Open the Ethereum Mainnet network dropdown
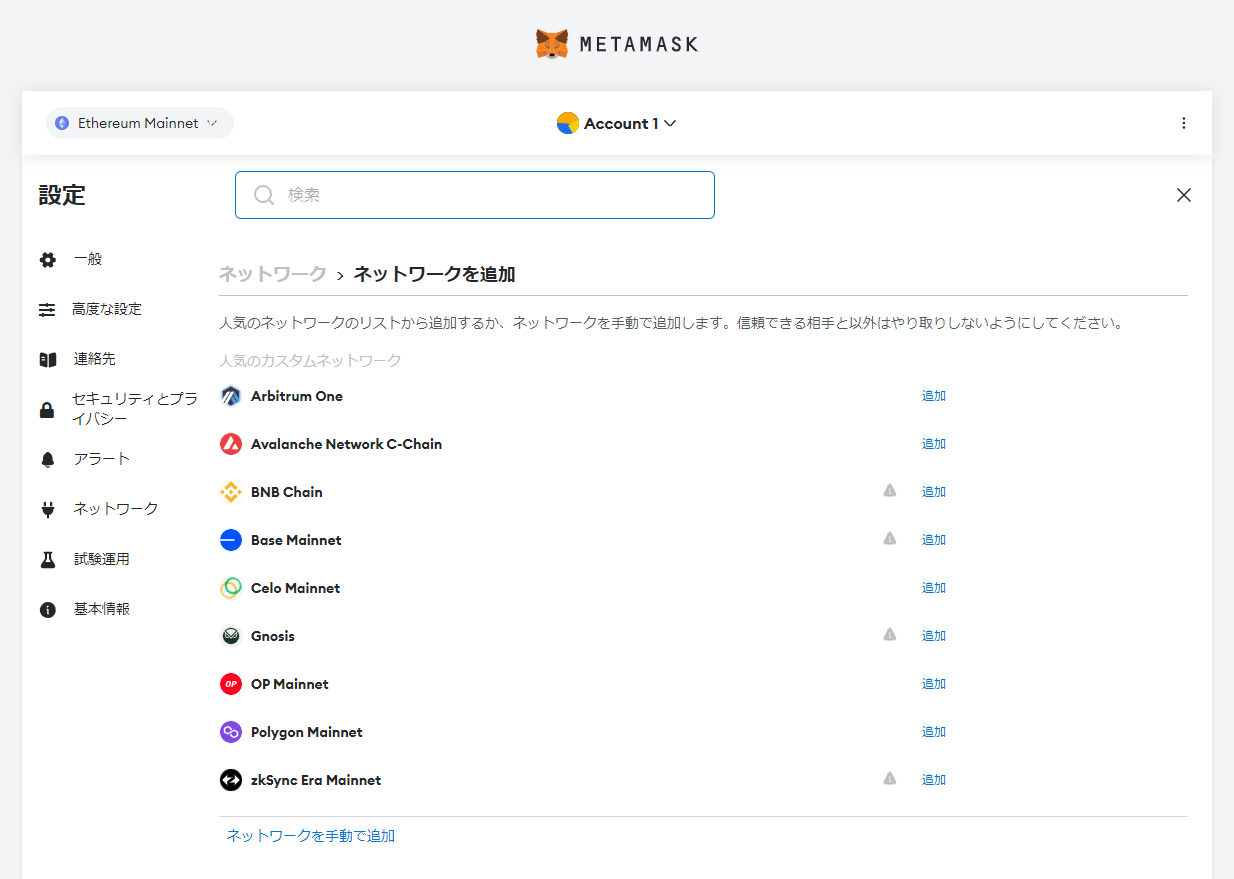Viewport: 1234px width, 879px height. pos(140,123)
